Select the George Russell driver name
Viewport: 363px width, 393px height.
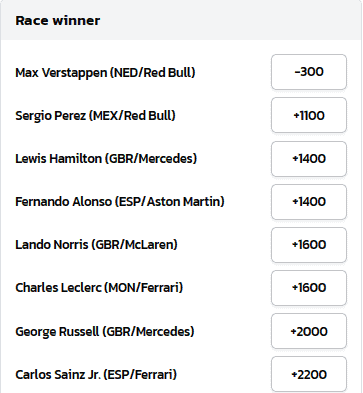pos(57,332)
